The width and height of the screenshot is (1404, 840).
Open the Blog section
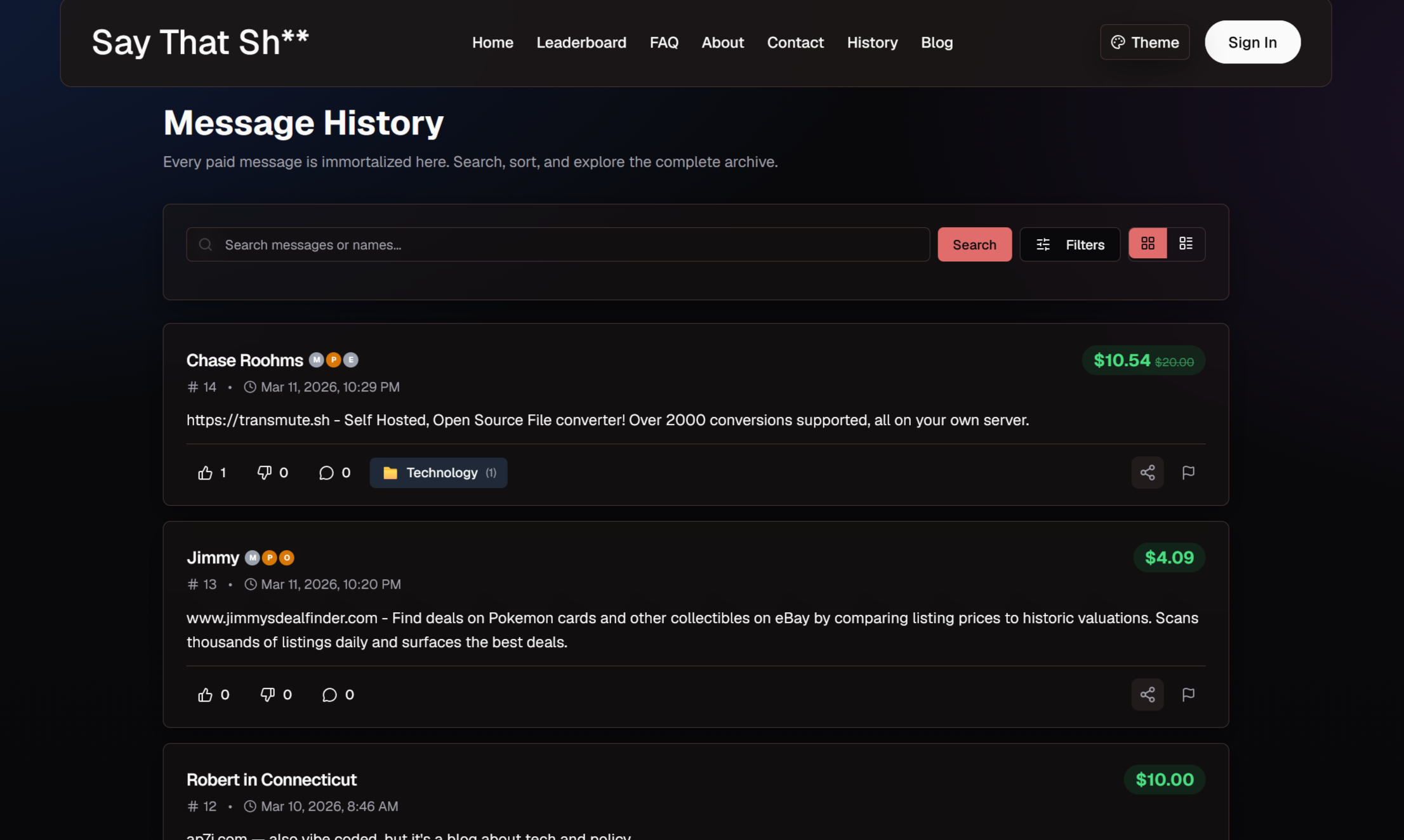(x=937, y=42)
